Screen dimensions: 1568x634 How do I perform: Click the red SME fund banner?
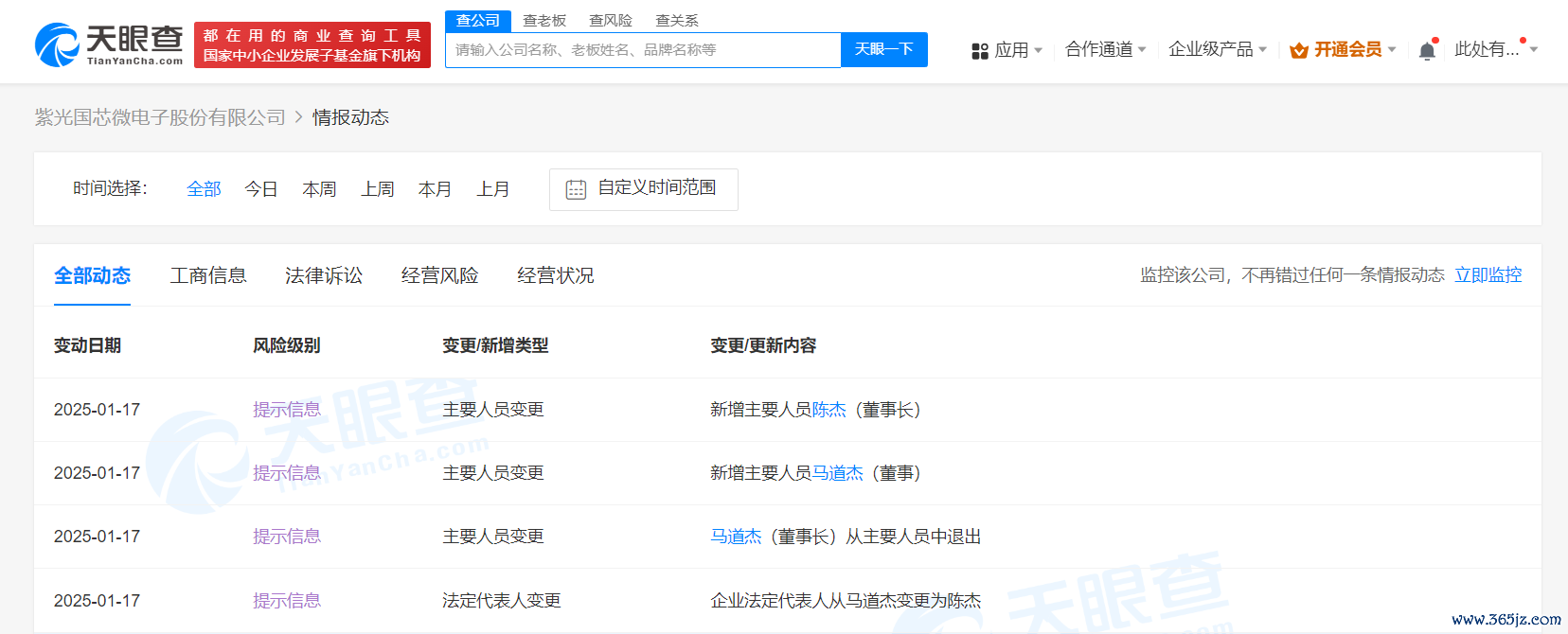pos(312,45)
